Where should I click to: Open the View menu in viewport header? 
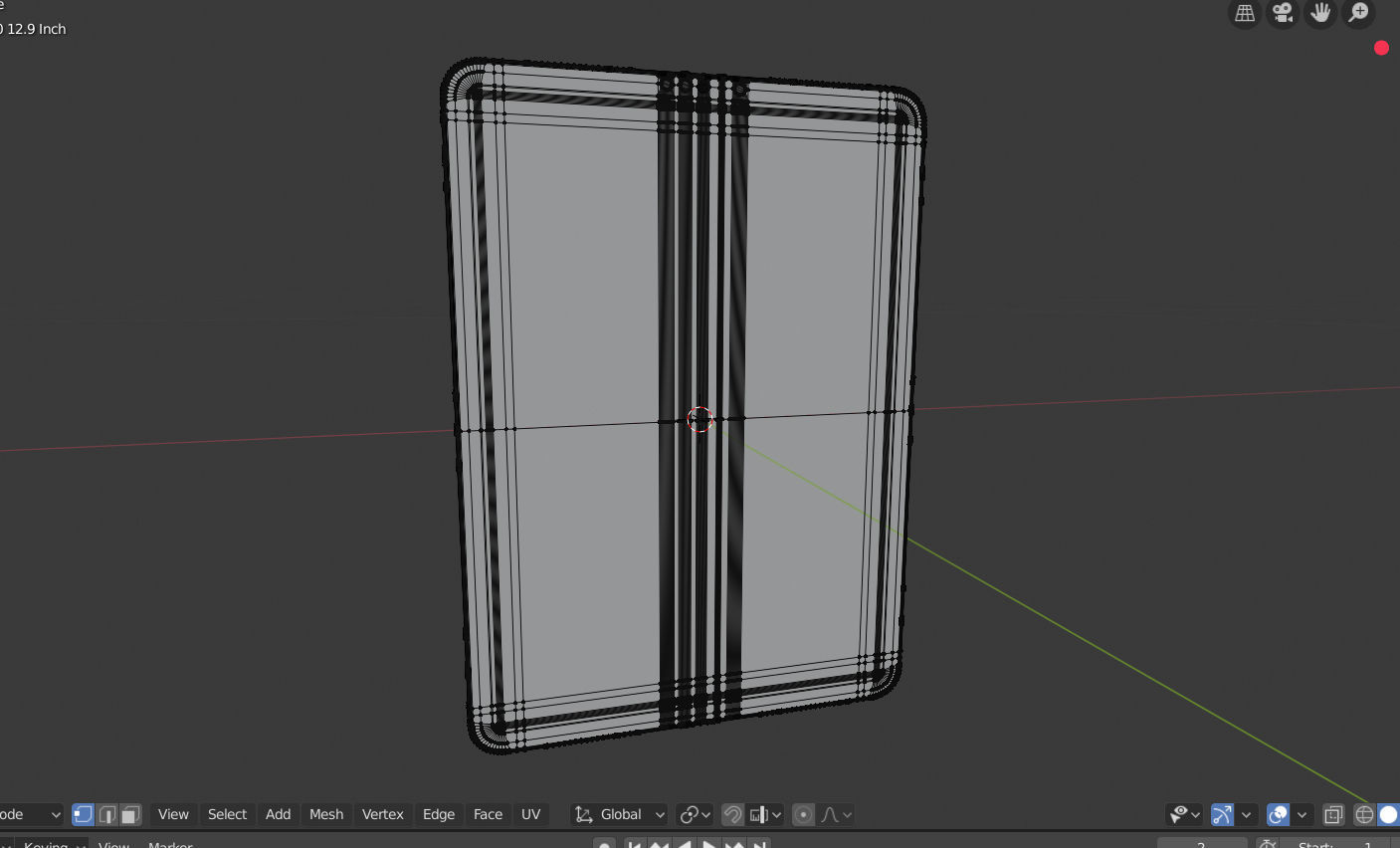(x=173, y=814)
